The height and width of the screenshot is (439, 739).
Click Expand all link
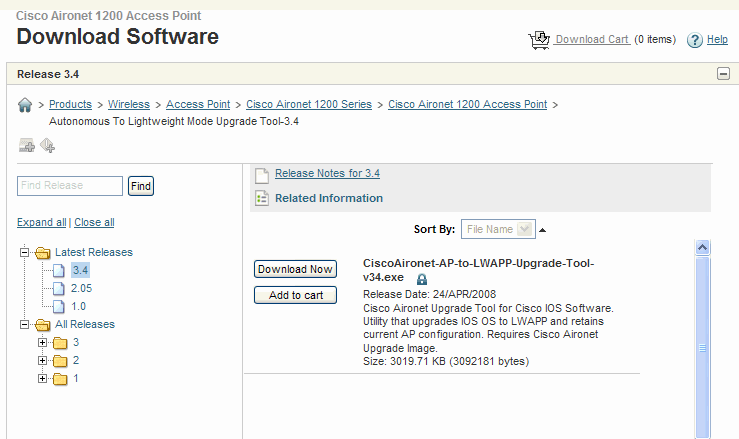(41, 222)
